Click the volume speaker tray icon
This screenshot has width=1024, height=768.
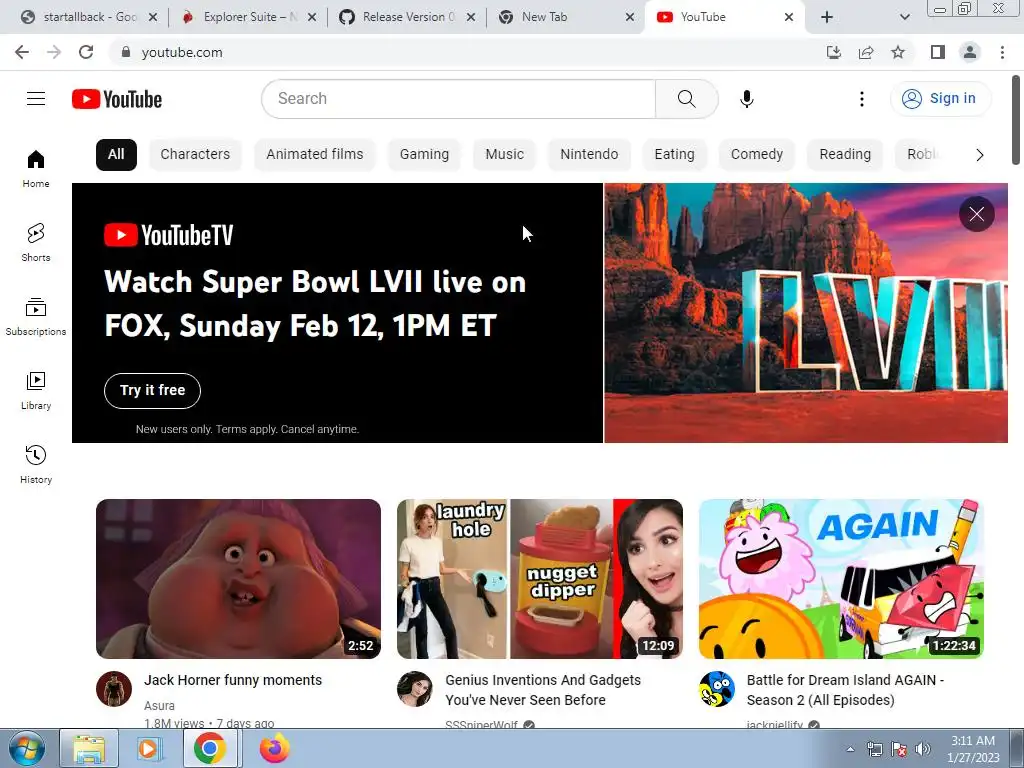click(x=922, y=749)
